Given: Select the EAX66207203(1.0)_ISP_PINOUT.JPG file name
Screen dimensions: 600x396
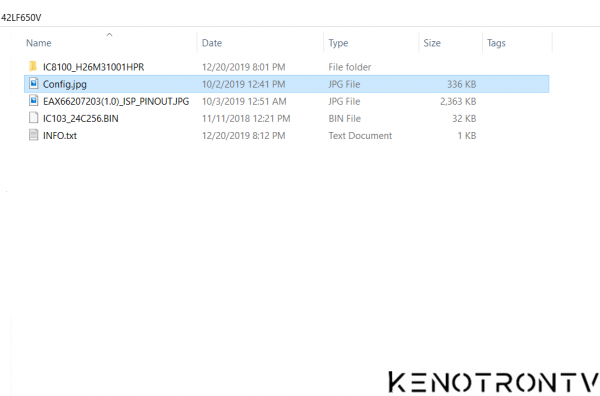Looking at the screenshot, I should pos(116,101).
